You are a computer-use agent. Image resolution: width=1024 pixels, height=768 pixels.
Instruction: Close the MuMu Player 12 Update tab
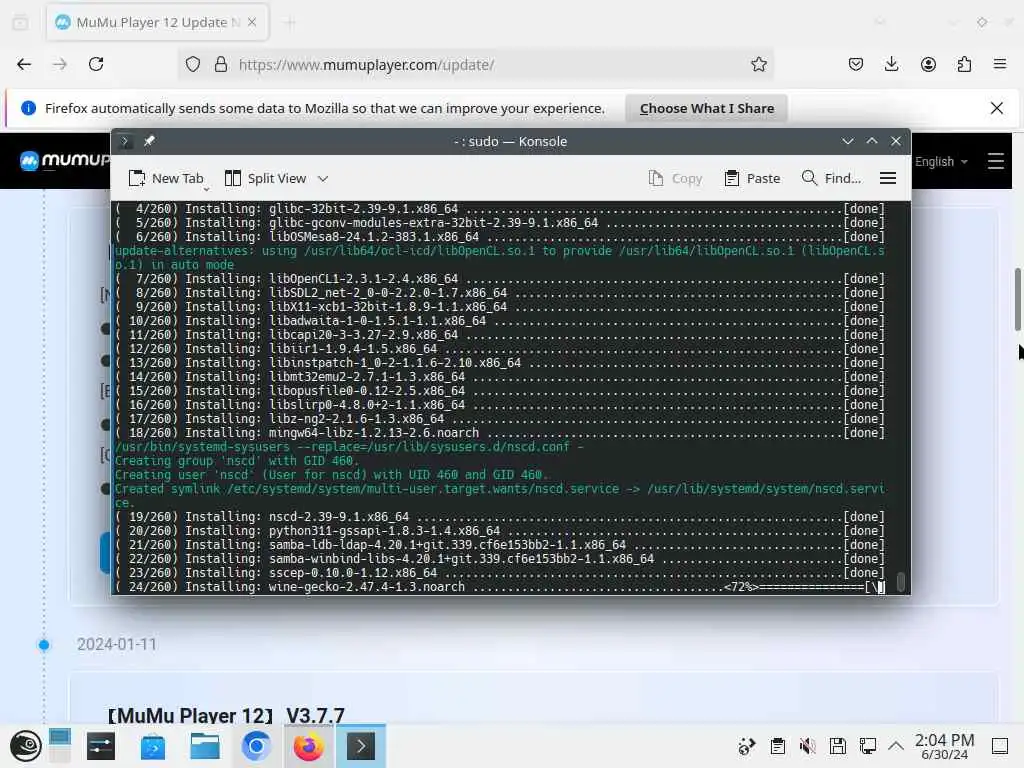(252, 22)
